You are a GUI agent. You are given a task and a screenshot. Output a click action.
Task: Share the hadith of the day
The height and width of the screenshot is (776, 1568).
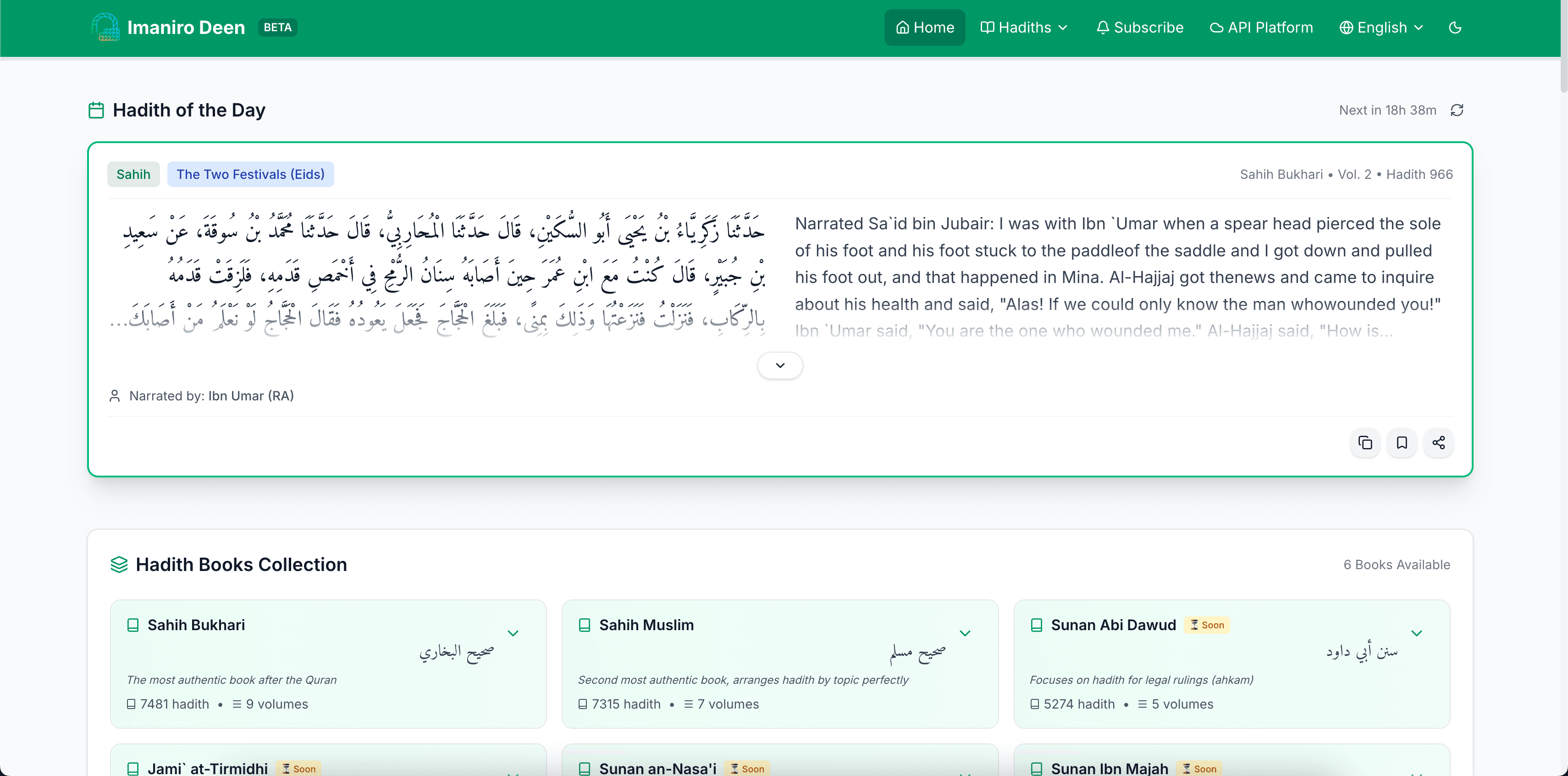pos(1438,443)
